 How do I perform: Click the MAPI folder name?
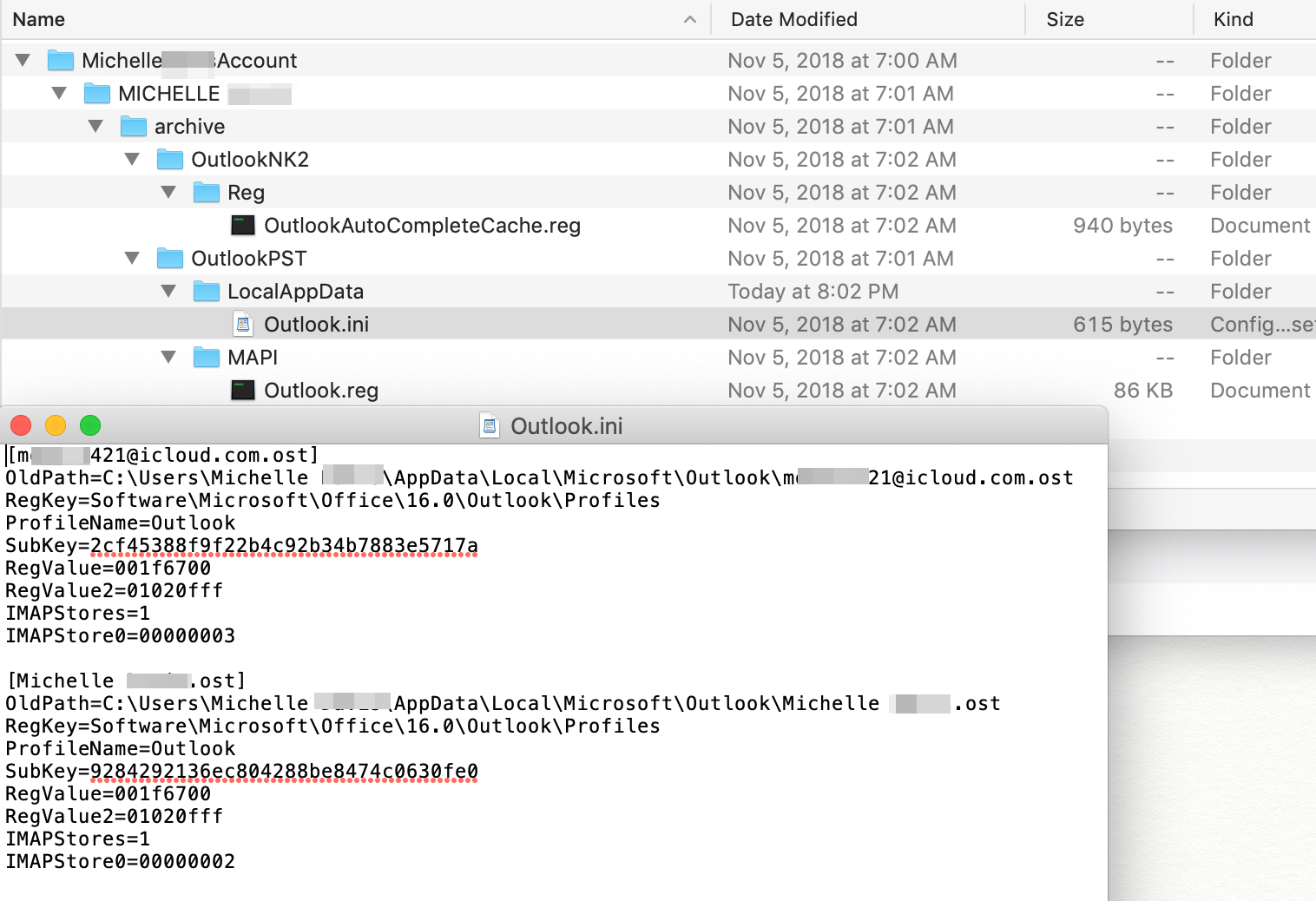point(253,357)
